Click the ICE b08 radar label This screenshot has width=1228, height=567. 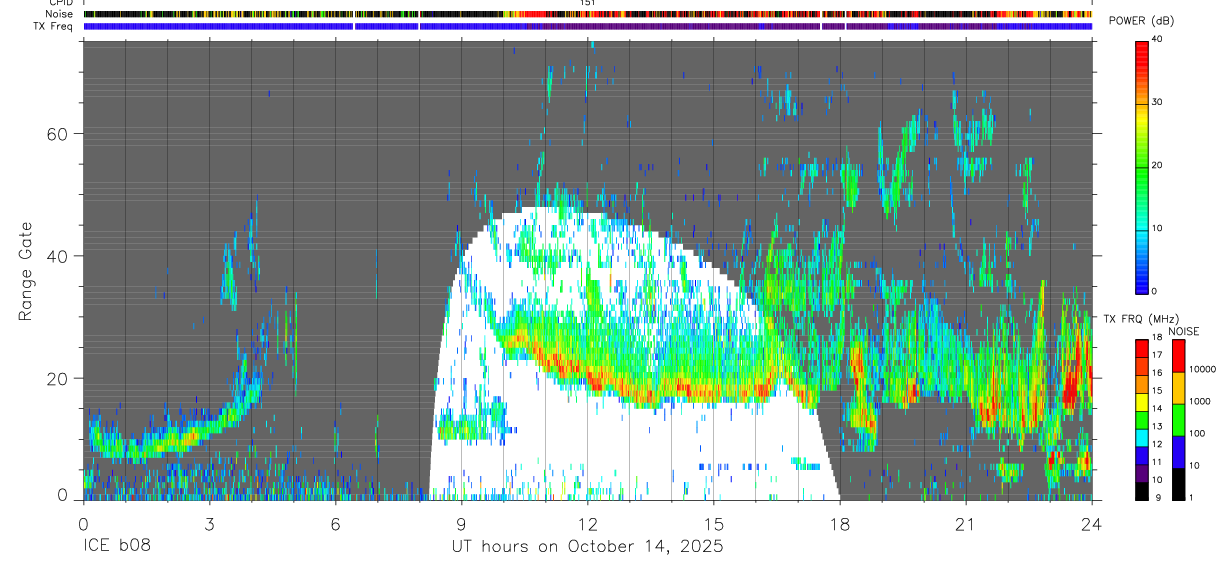click(116, 547)
